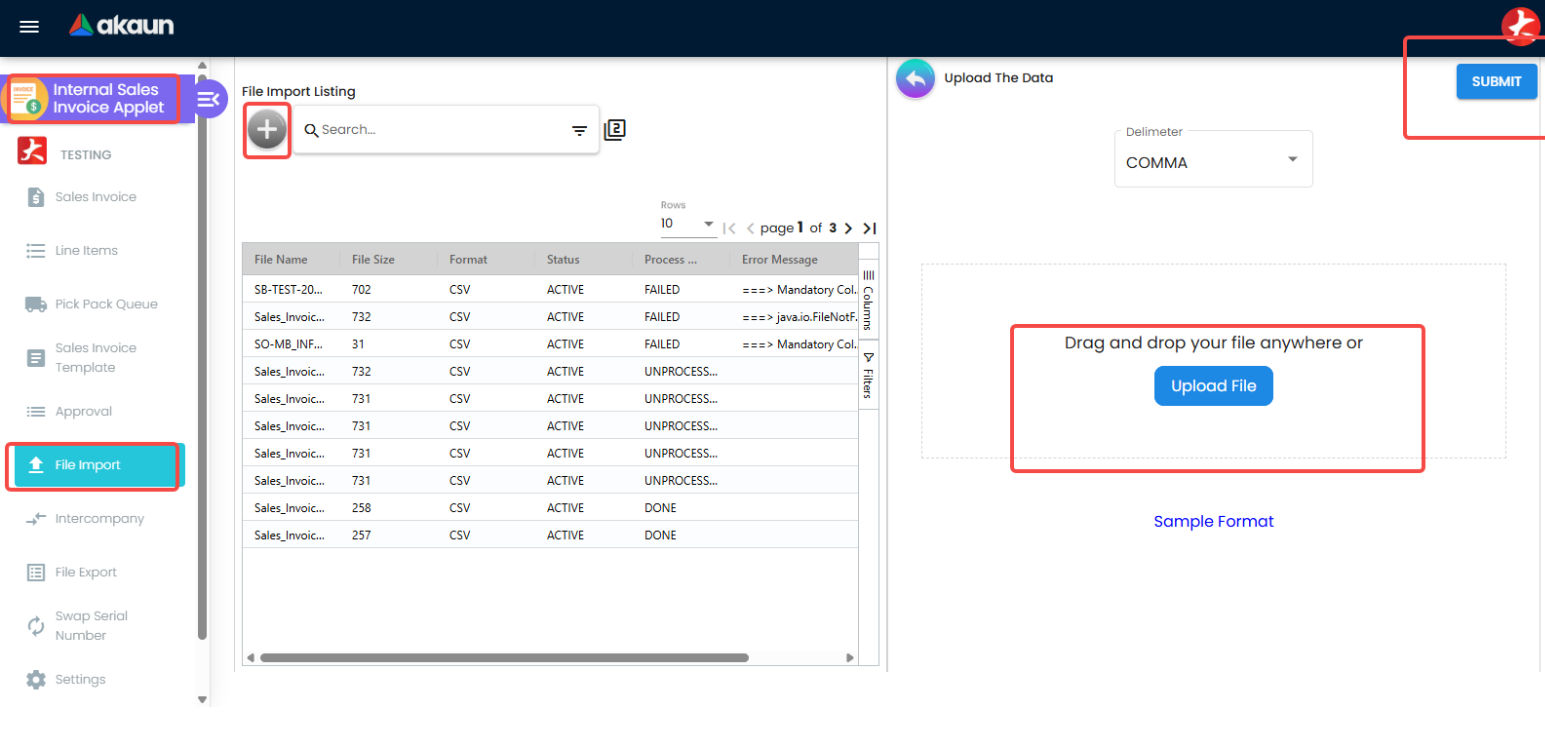Open the filter icon beside the search bar
1545x744 pixels.
point(580,130)
